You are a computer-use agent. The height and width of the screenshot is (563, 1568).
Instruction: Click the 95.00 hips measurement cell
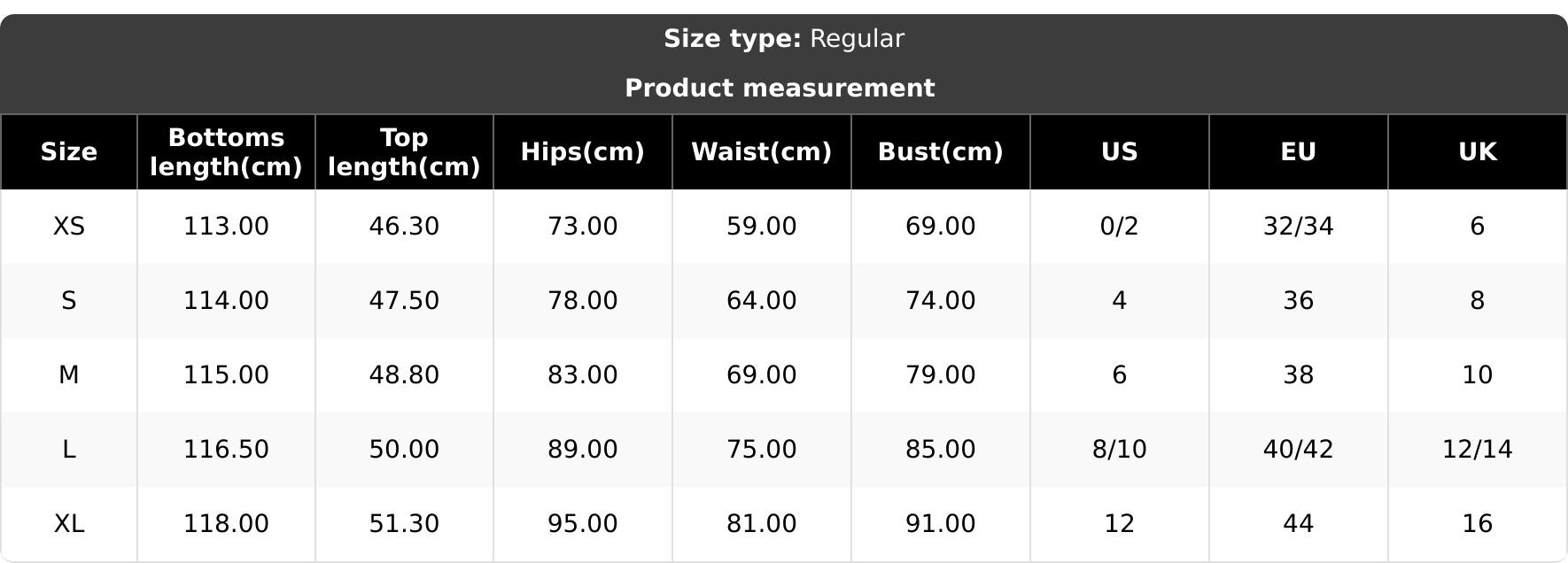pyautogui.click(x=582, y=524)
